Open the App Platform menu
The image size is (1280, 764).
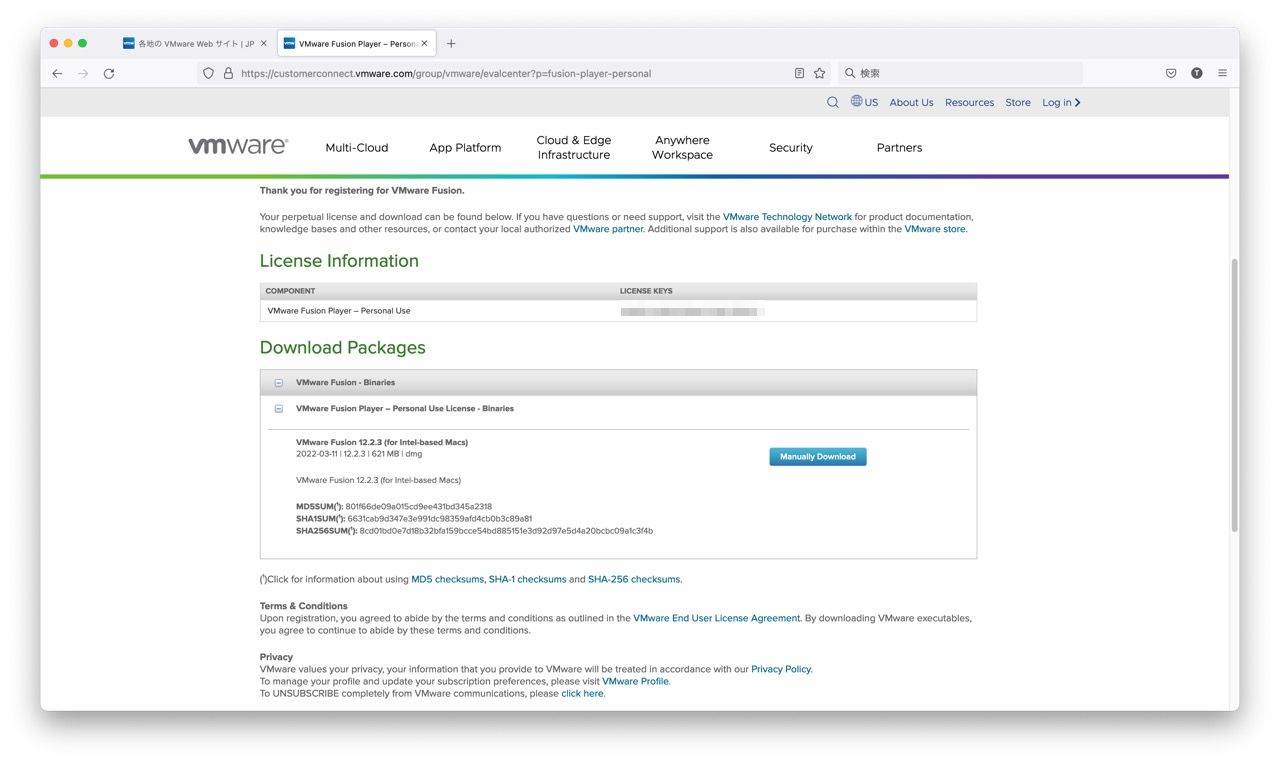465,147
